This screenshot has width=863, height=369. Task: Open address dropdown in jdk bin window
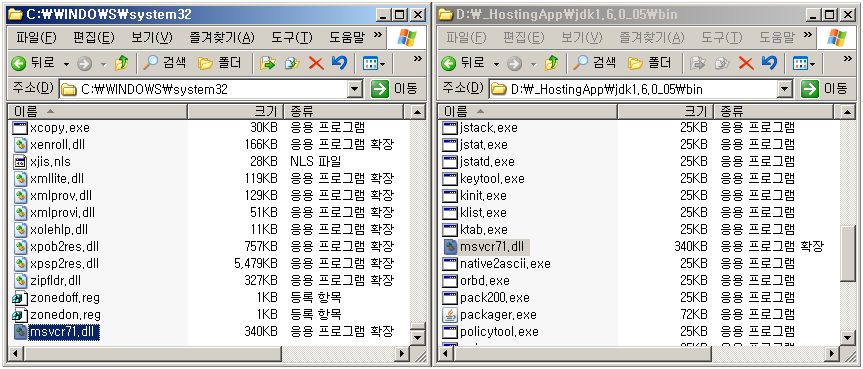point(784,89)
